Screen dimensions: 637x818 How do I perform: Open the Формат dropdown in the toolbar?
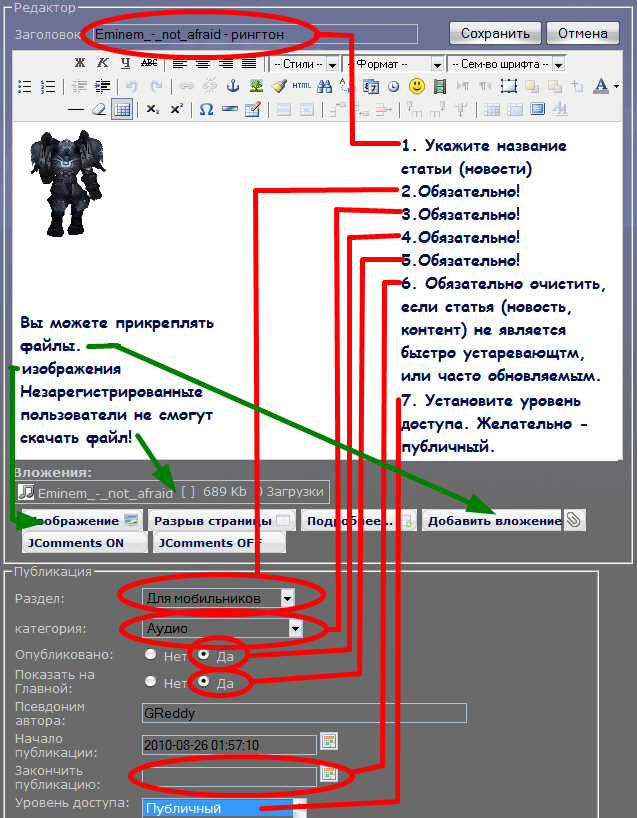[395, 63]
